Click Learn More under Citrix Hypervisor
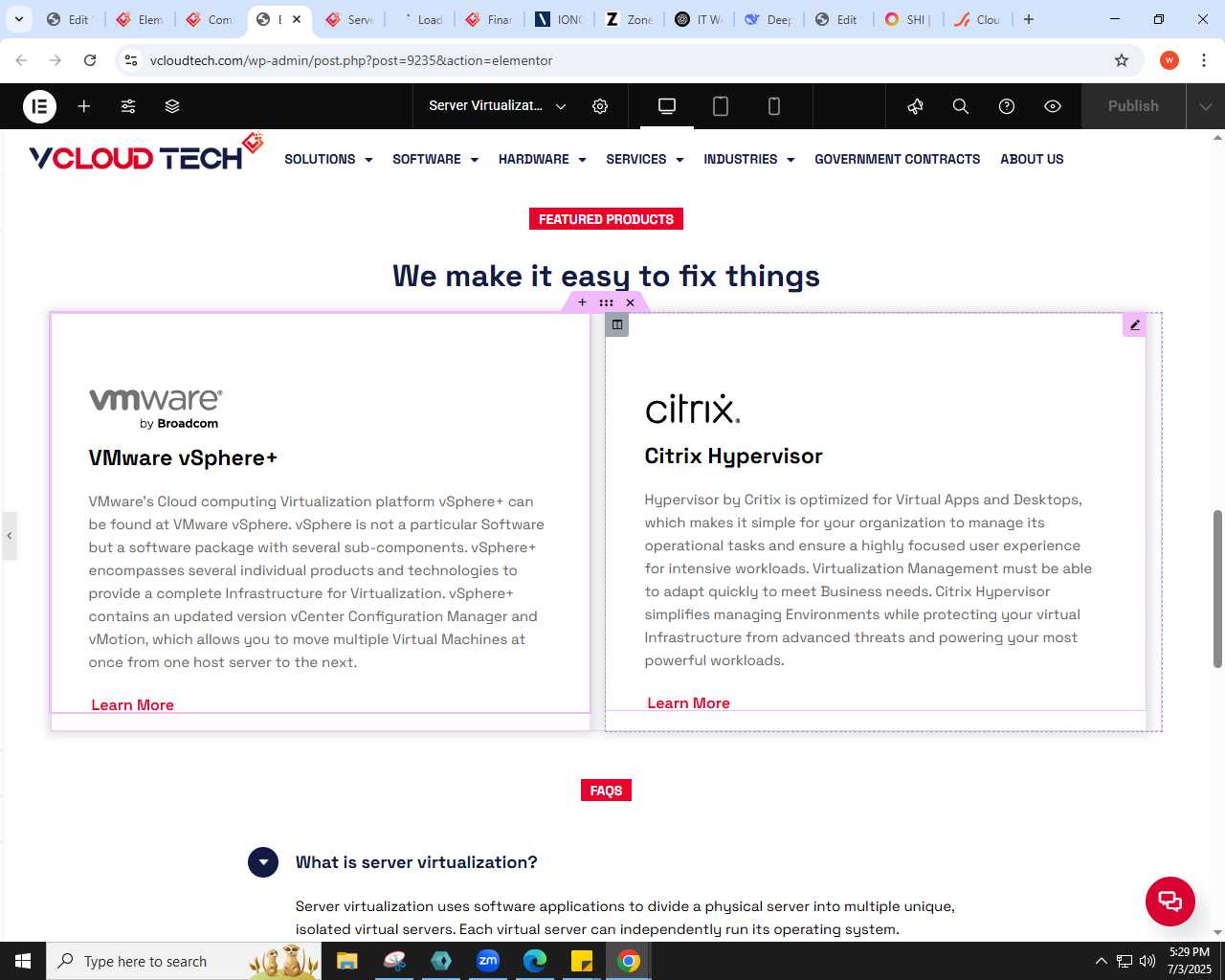The height and width of the screenshot is (980, 1225). point(688,702)
